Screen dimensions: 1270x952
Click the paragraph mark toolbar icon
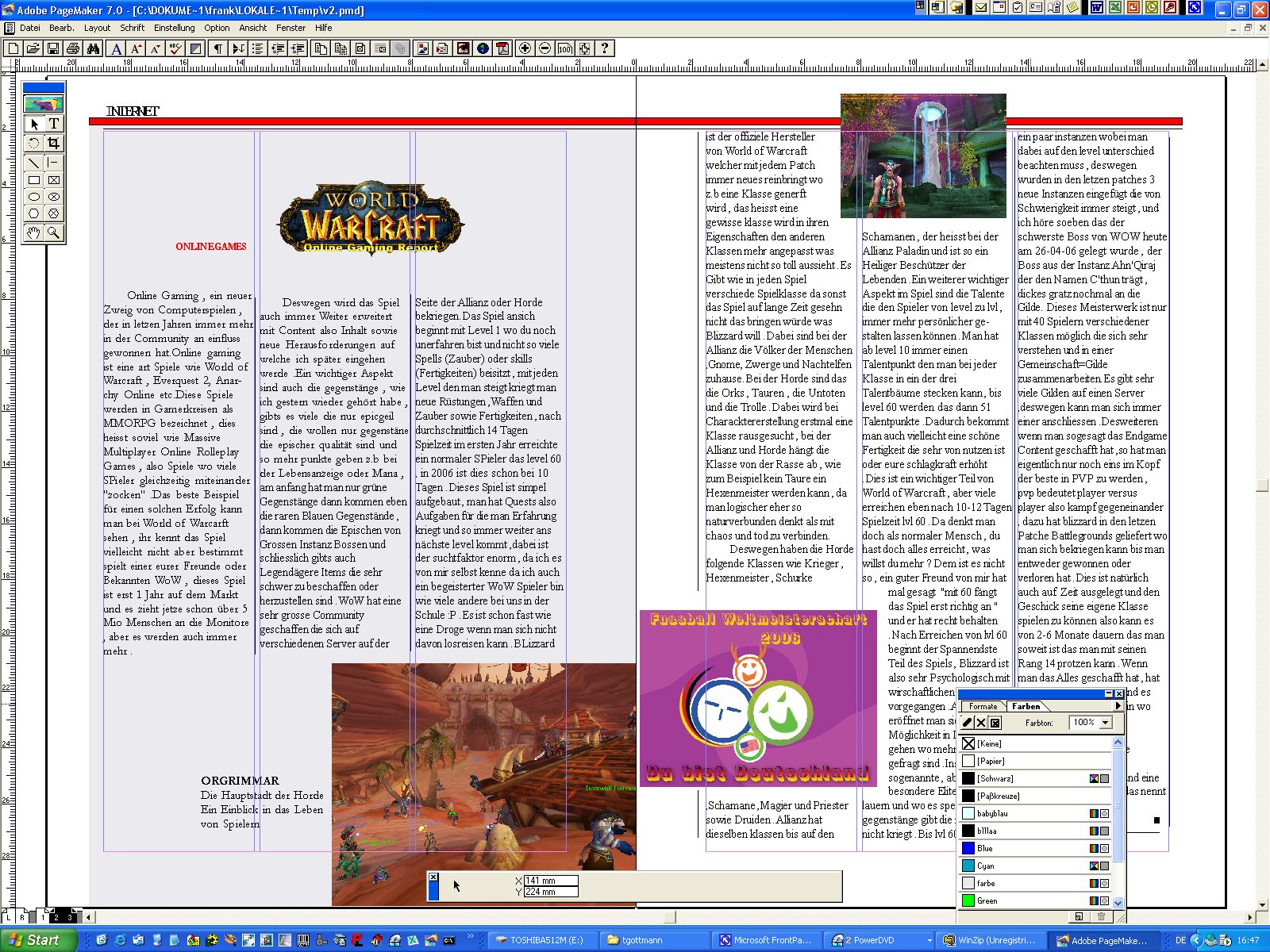coord(217,48)
